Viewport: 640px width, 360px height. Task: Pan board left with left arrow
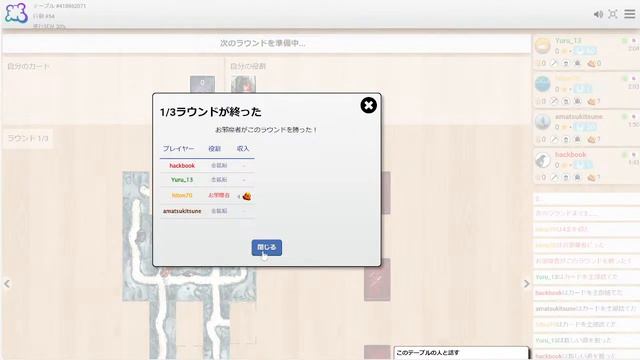pos(7,284)
